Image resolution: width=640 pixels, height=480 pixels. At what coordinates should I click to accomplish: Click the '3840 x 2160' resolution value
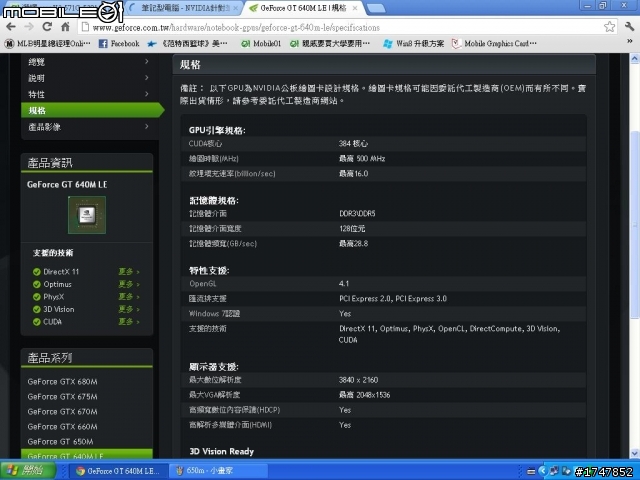[x=358, y=380]
